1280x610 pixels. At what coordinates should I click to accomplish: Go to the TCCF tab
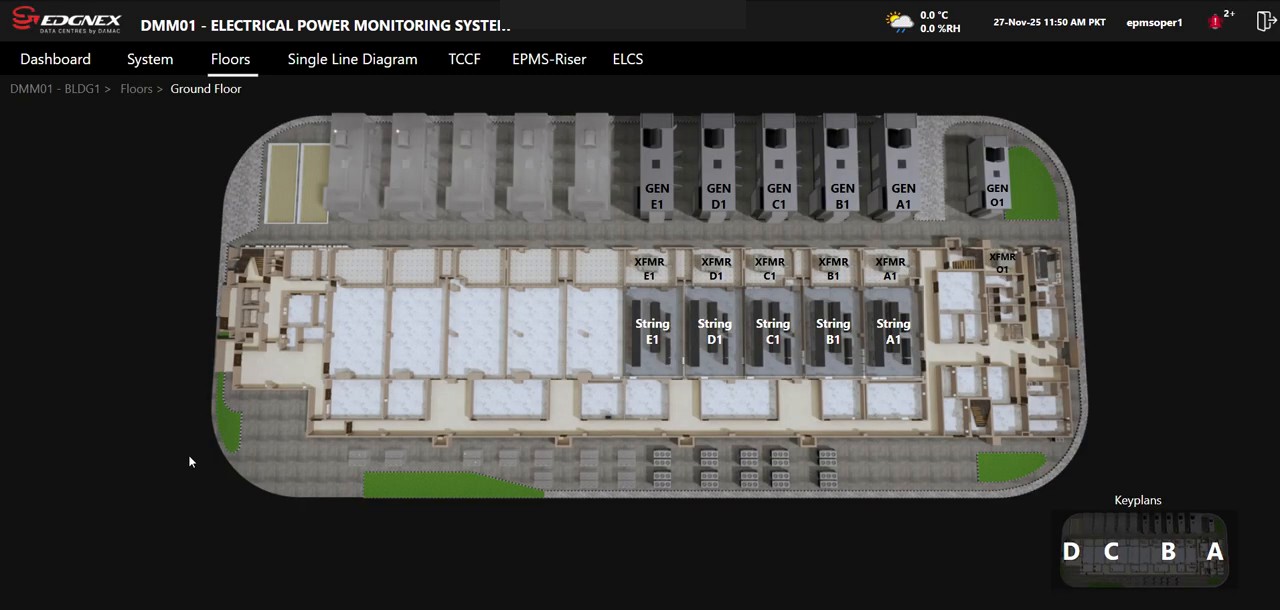(x=464, y=59)
